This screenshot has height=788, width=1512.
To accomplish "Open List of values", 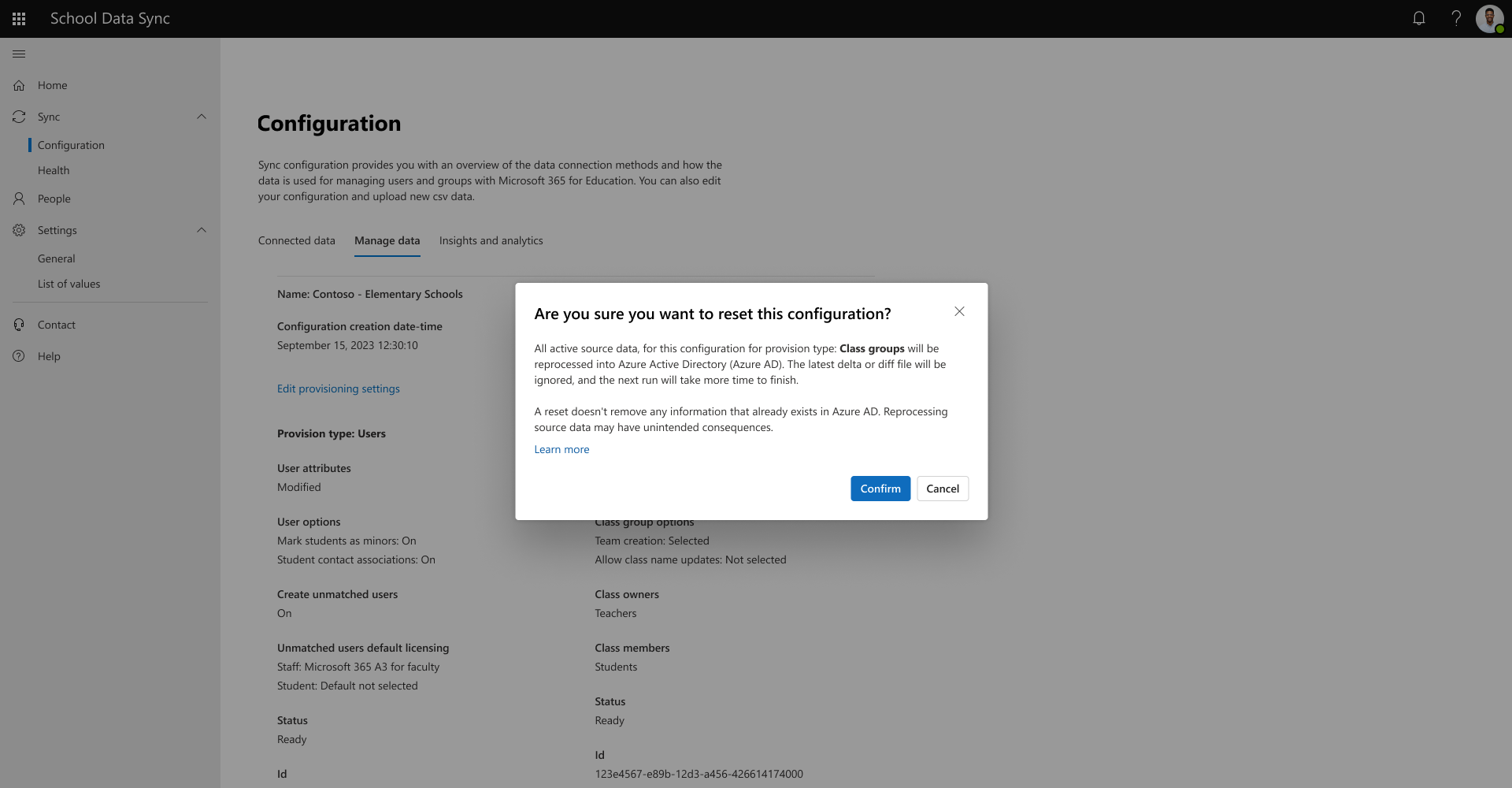I will tap(69, 284).
